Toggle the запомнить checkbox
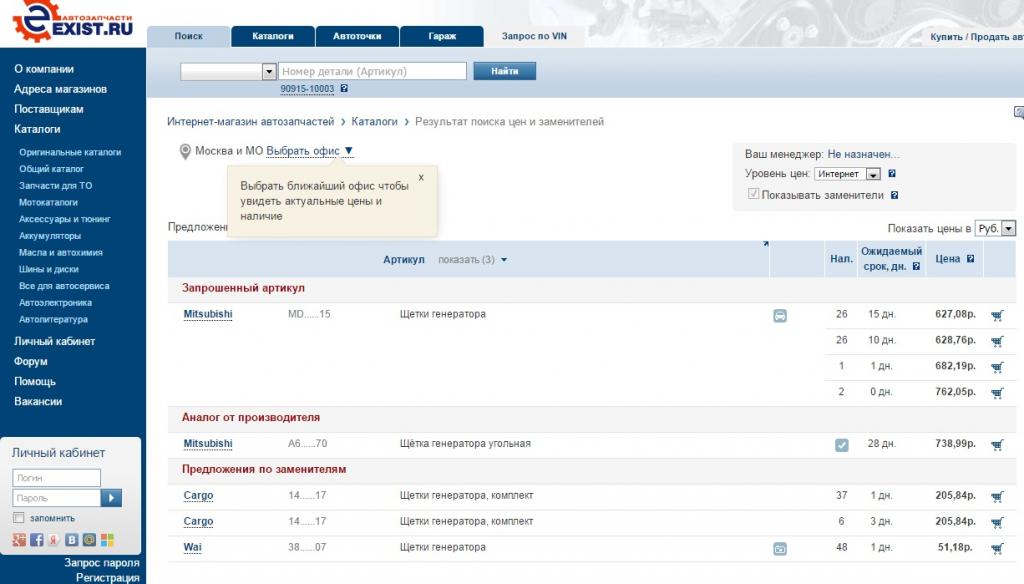Image resolution: width=1024 pixels, height=584 pixels. [19, 518]
